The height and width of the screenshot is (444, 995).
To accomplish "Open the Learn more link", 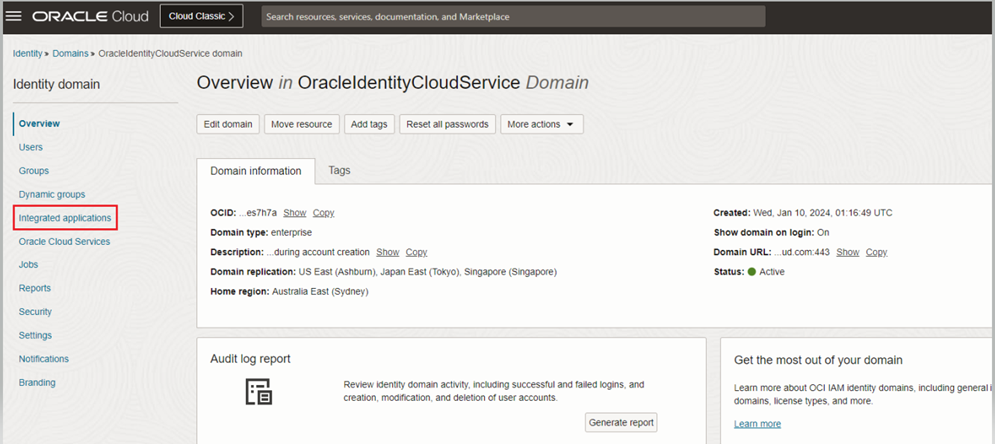I will [758, 424].
